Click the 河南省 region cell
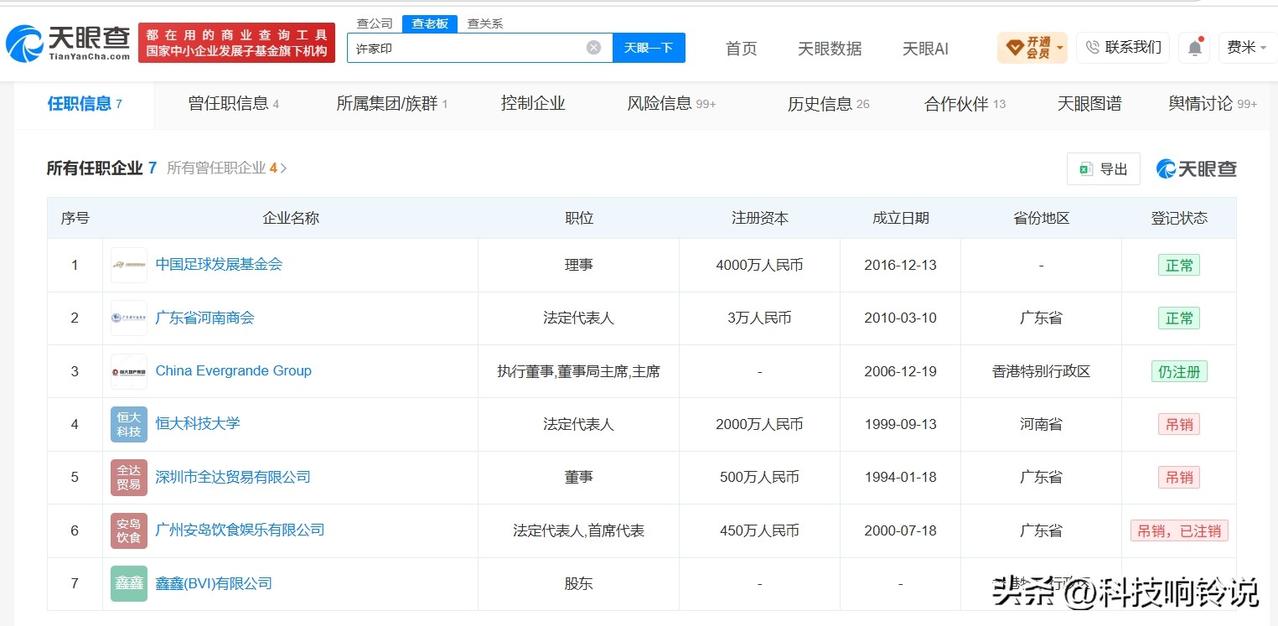This screenshot has width=1278, height=626. click(1041, 424)
